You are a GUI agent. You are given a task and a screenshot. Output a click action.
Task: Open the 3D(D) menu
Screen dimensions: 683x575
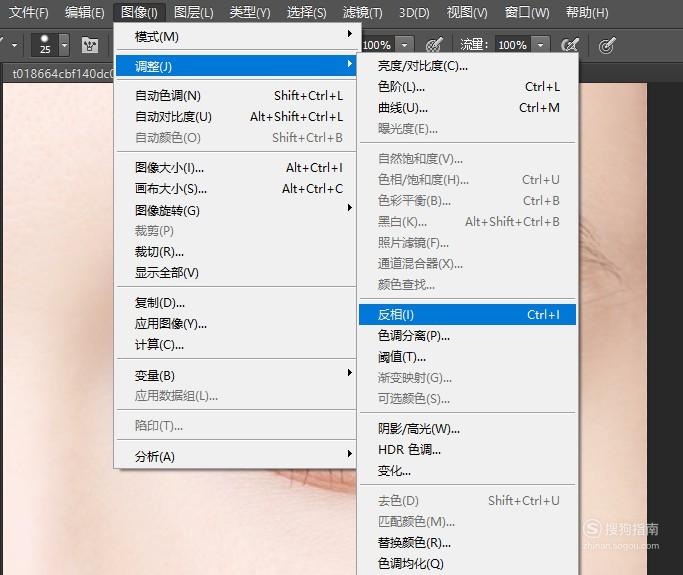coord(414,12)
